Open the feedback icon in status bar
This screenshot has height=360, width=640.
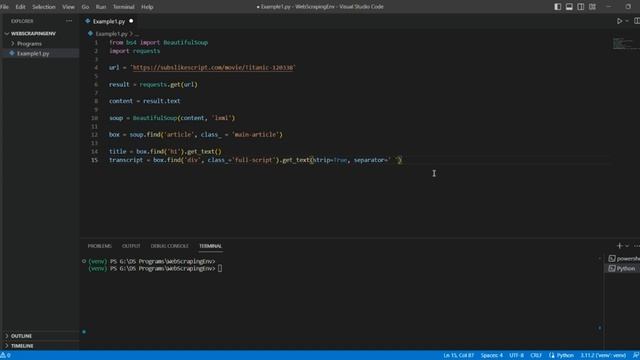(x=636, y=356)
